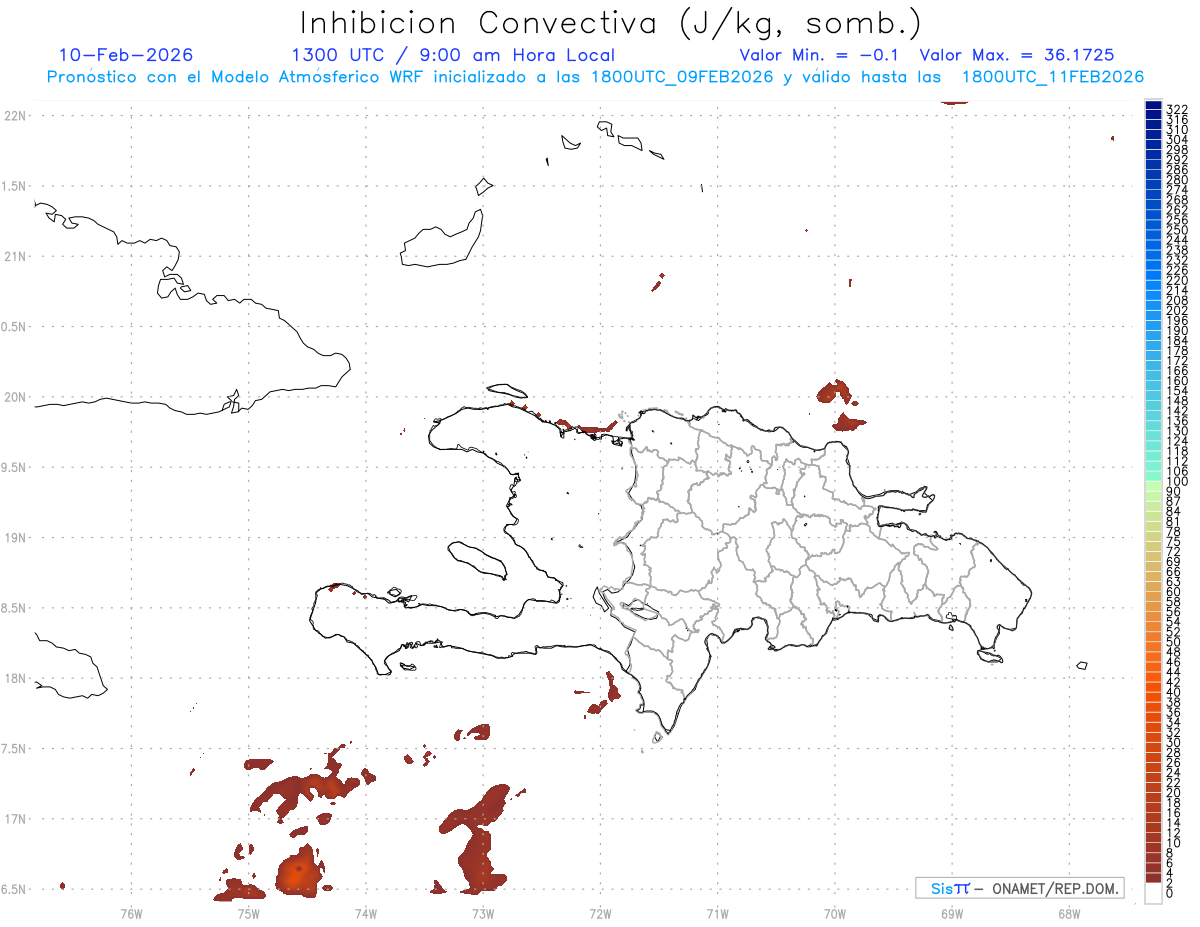Click the 'Valor Min. = -0.1' readout
Image resolution: width=1200 pixels, height=927 pixels.
pyautogui.click(x=819, y=55)
